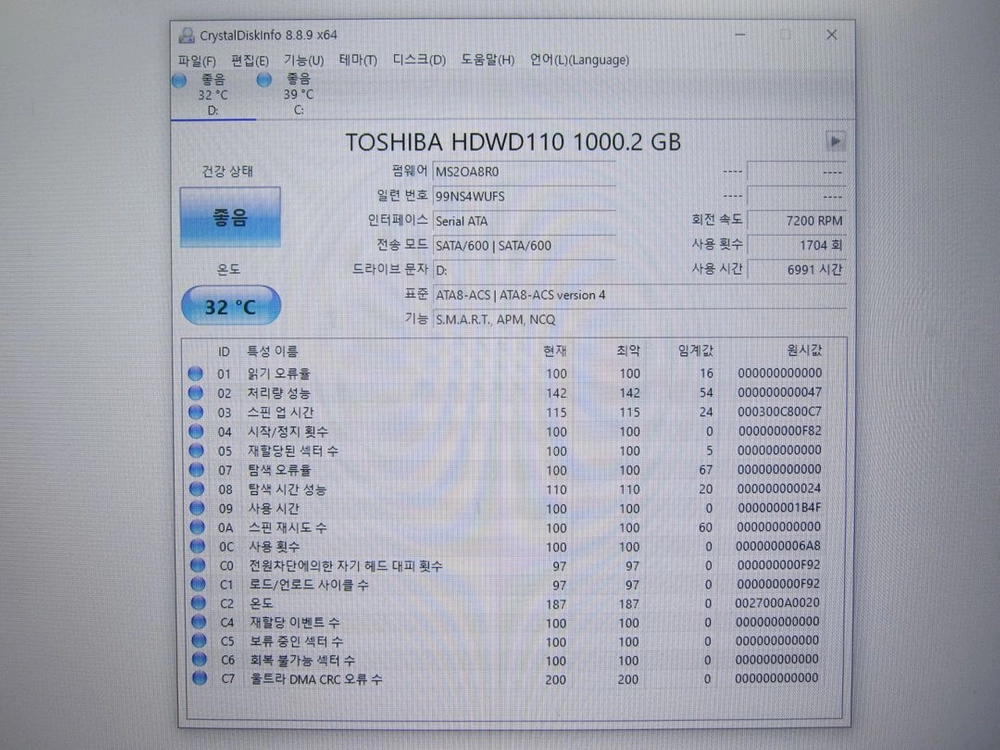Select raw value 000300C800C7
This screenshot has height=750, width=1000.
point(779,411)
